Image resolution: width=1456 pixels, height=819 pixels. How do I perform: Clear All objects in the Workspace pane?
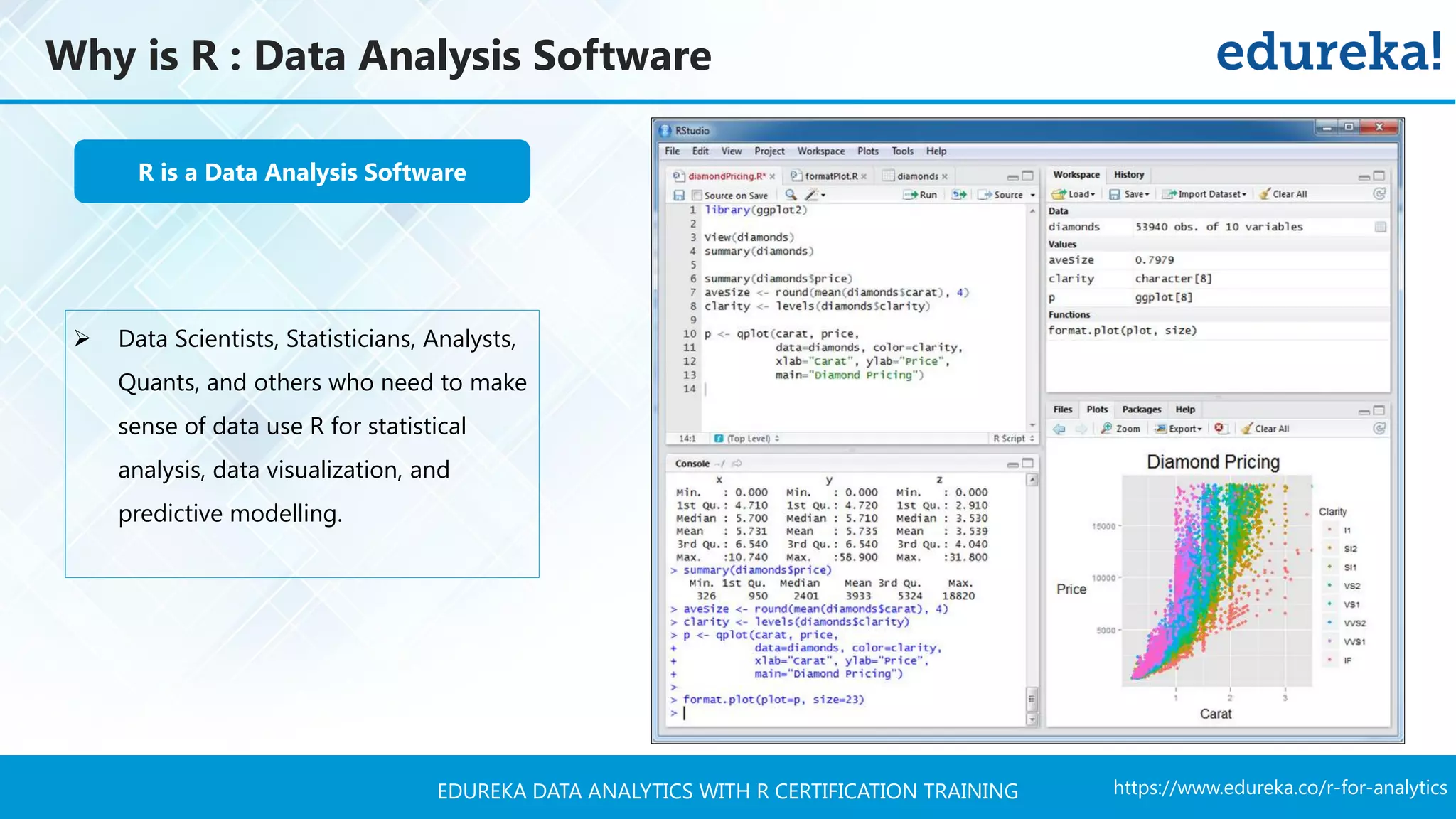[x=1283, y=194]
